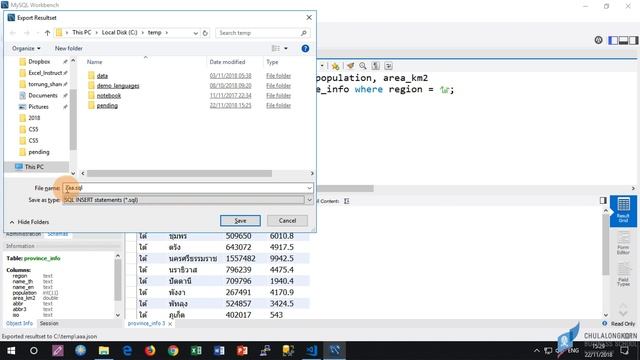Click the Search temp box
This screenshot has height=360, width=640.
(x=262, y=33)
